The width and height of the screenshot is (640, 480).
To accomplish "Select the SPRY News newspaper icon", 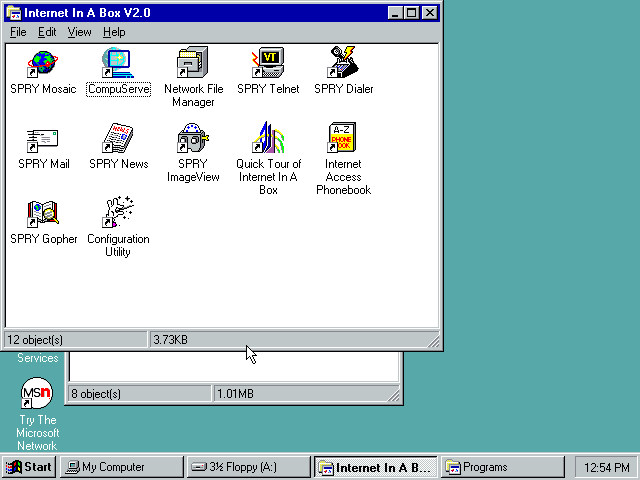I will [118, 138].
